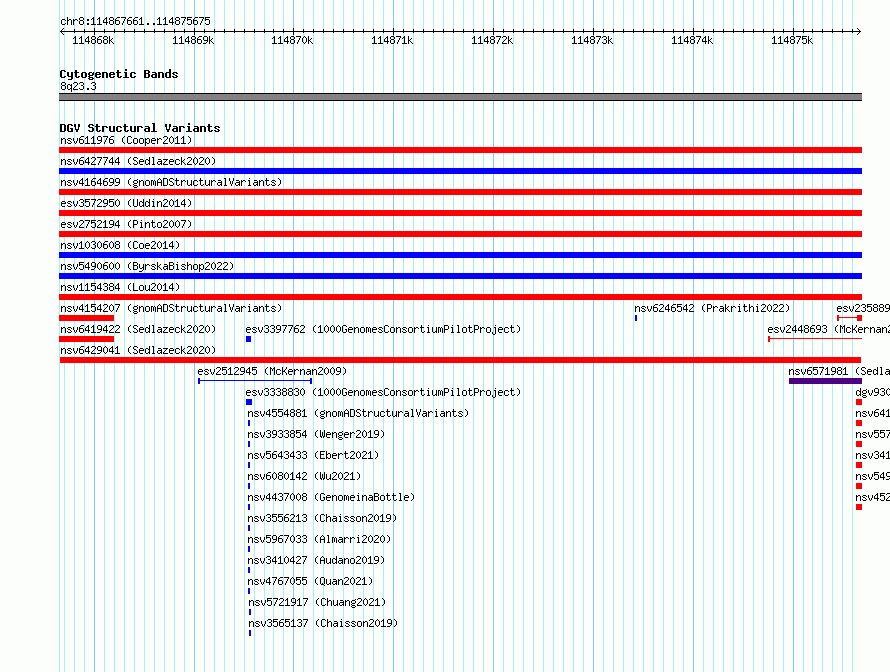Select the blue square under esv3338830
The width and height of the screenshot is (890, 672).
click(x=249, y=402)
